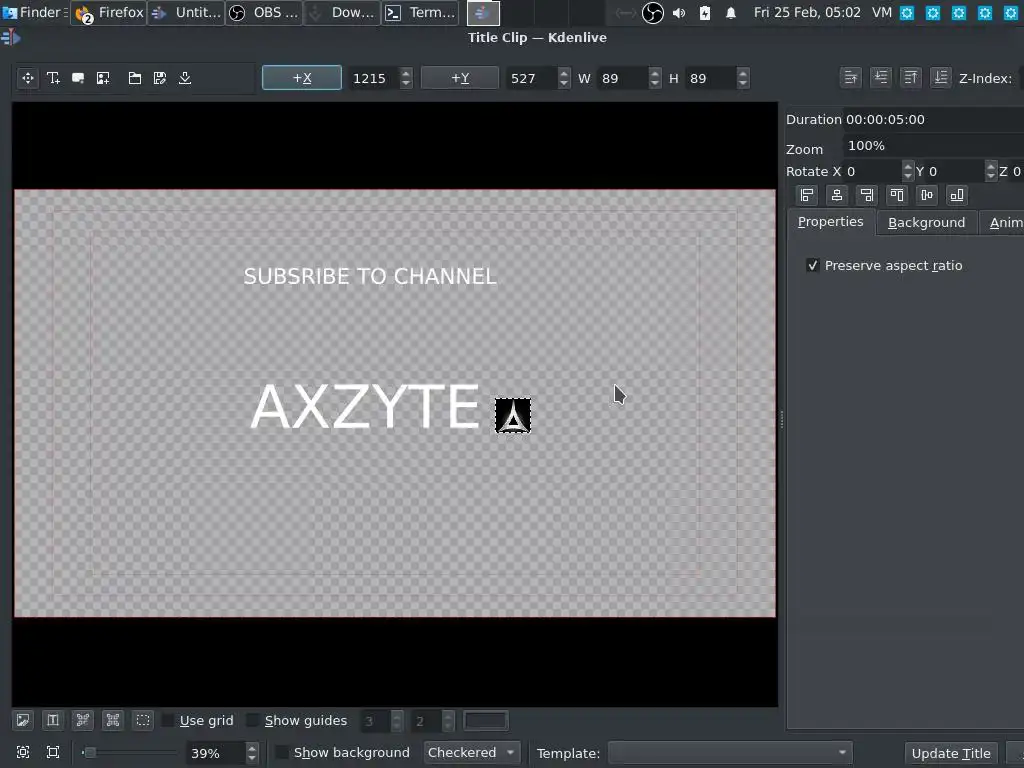Click the guides color swatch
Viewport: 1024px width, 768px height.
click(485, 721)
